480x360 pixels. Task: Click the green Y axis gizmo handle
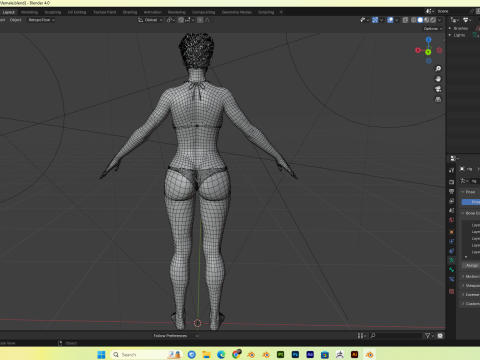pyautogui.click(x=428, y=52)
